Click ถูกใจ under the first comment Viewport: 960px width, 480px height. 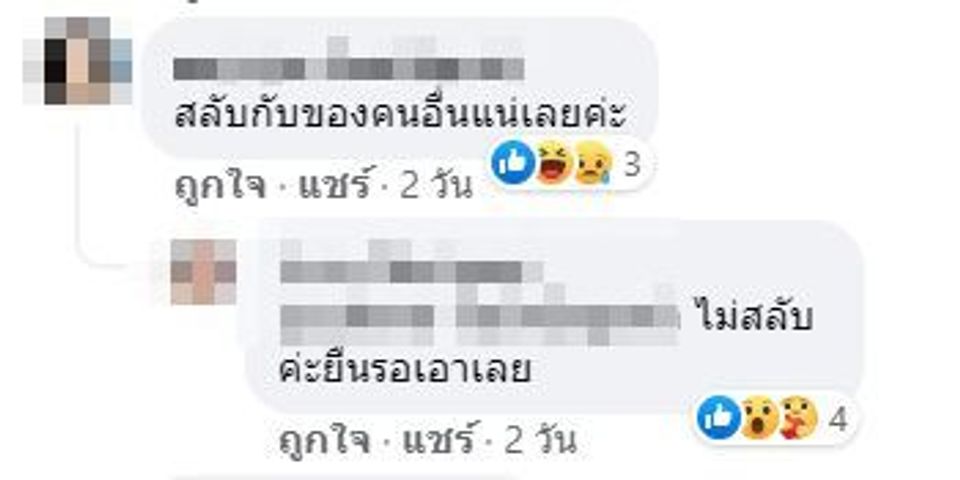[x=220, y=186]
